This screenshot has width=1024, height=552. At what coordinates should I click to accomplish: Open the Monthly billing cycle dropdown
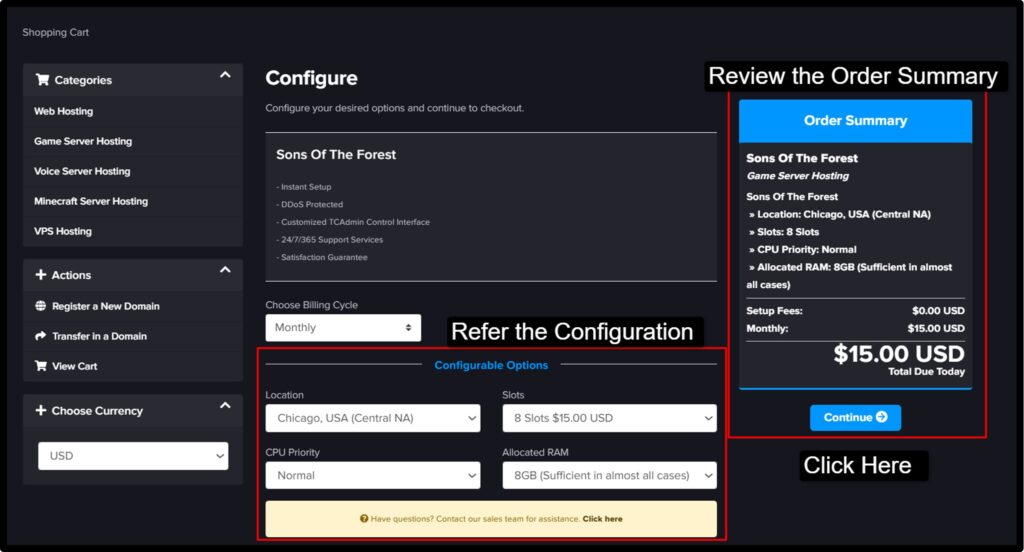point(343,328)
